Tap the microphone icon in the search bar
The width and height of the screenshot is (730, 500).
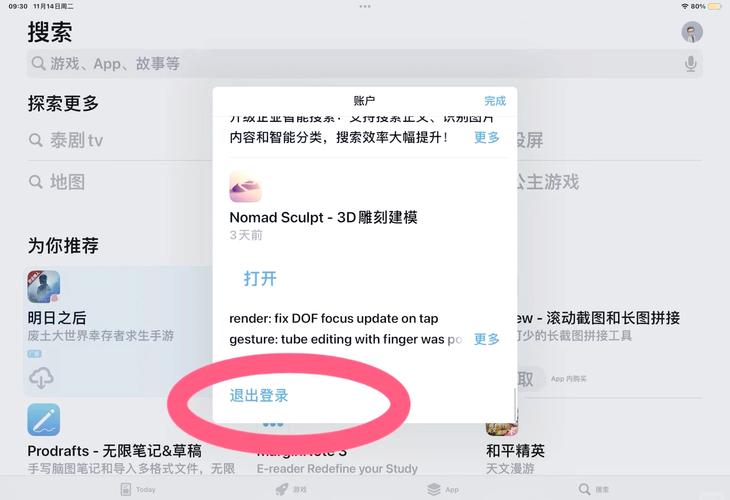click(690, 64)
